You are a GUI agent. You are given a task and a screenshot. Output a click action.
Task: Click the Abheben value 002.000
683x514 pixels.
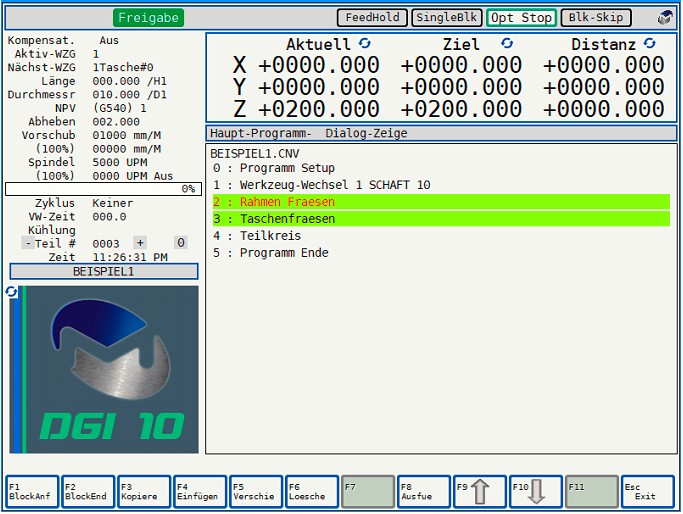pos(116,122)
